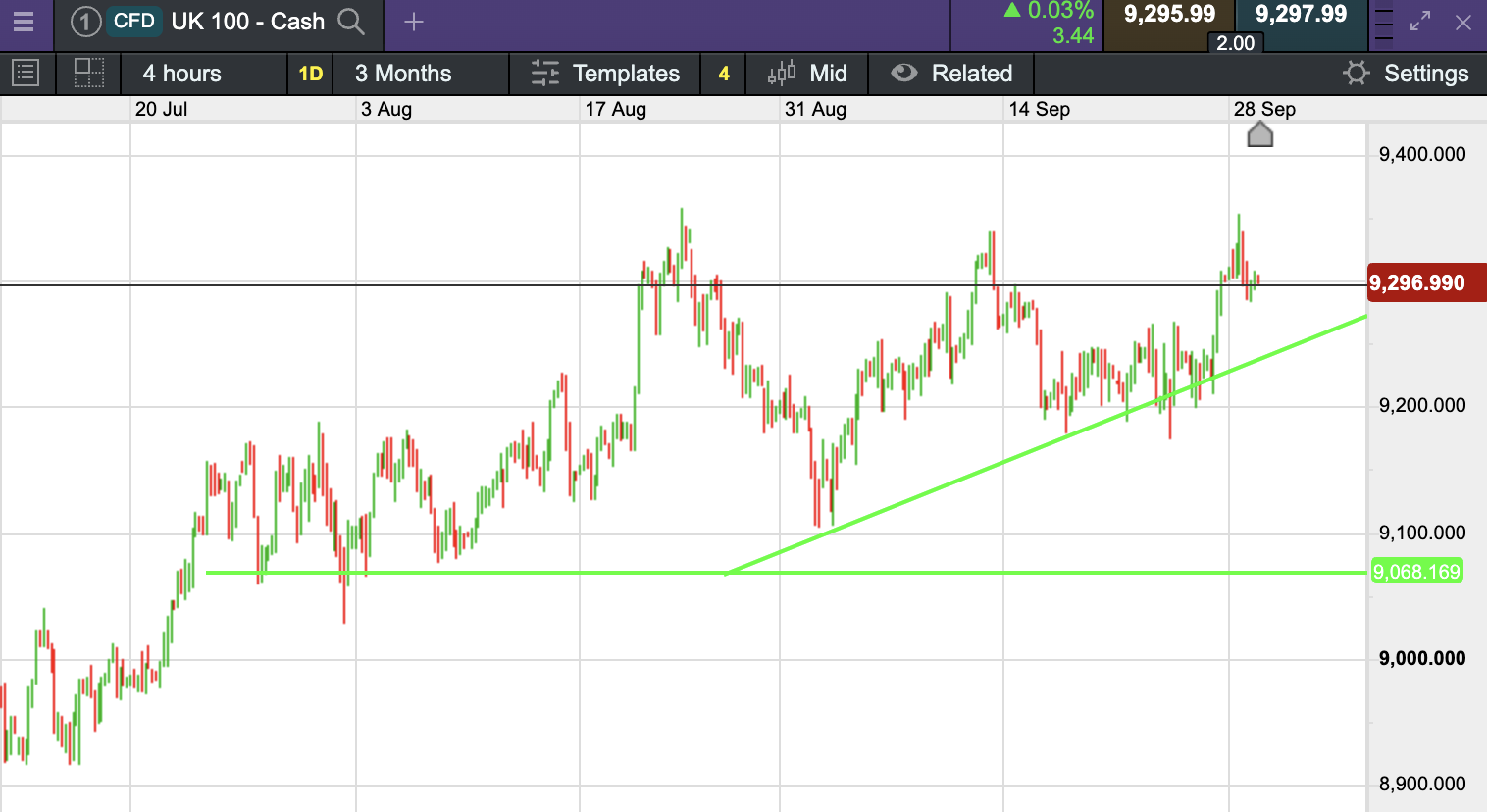Click the 2.00 spread value
This screenshot has height=812, width=1487.
pyautogui.click(x=1236, y=43)
